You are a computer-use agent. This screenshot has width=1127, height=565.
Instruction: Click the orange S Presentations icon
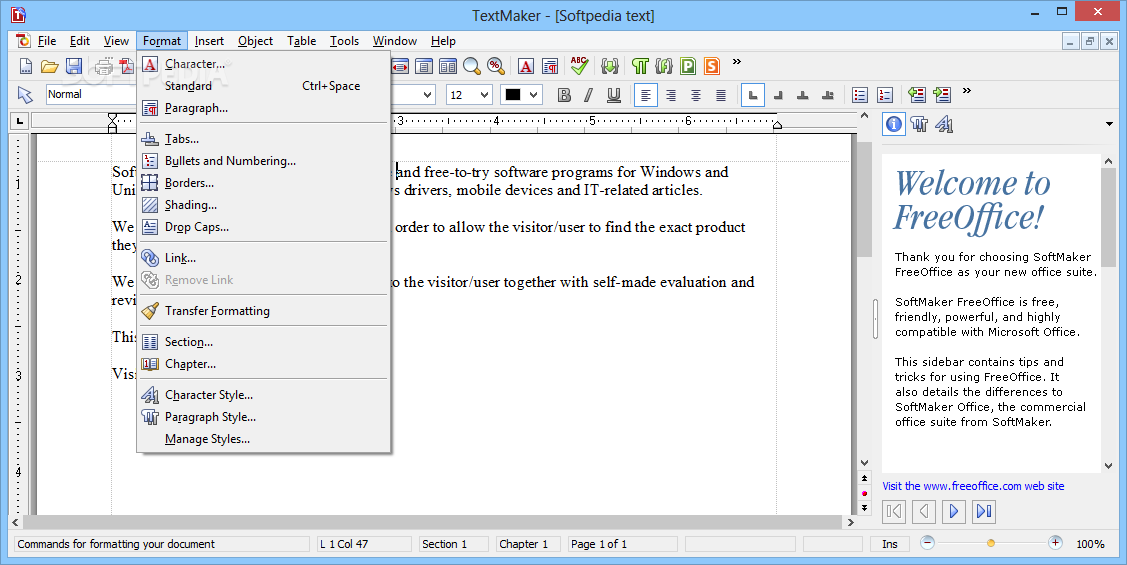[x=712, y=67]
